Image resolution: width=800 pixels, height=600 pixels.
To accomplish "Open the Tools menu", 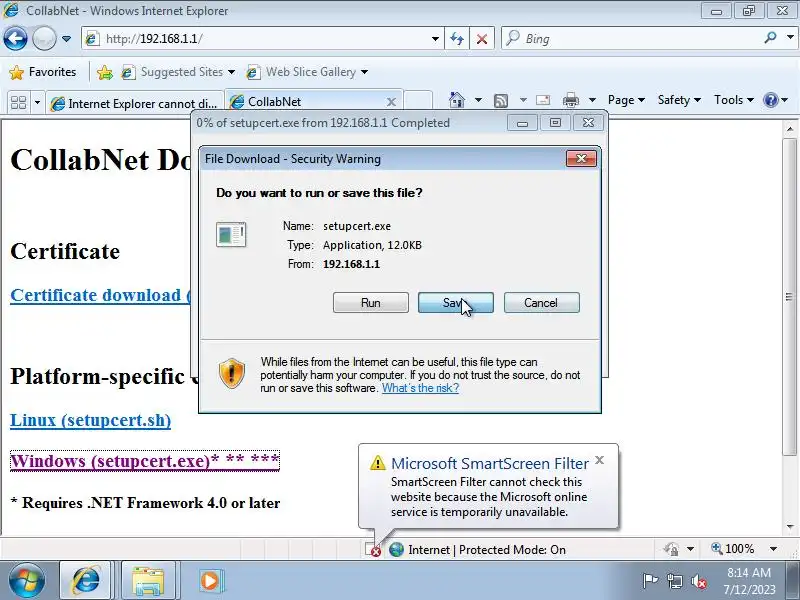I will tap(734, 100).
